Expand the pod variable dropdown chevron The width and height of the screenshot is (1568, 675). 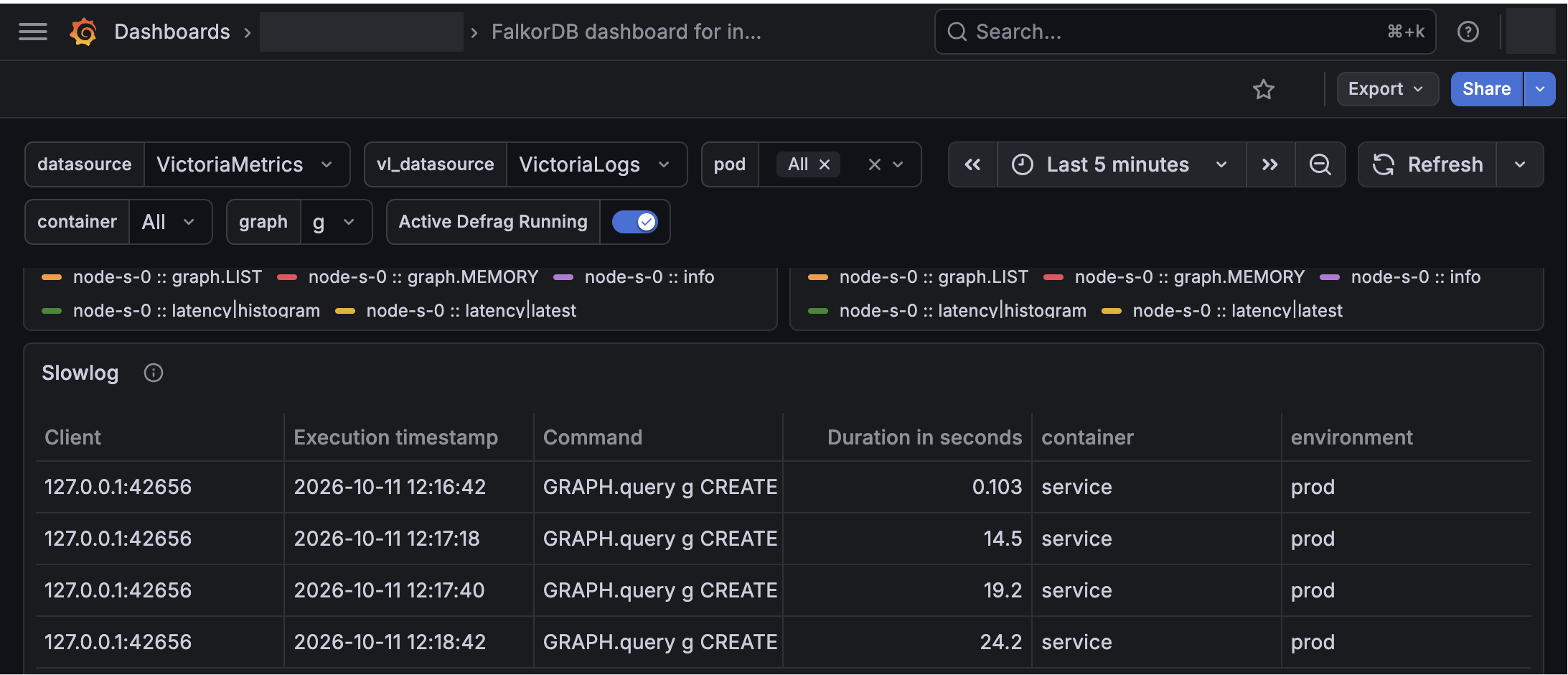898,164
